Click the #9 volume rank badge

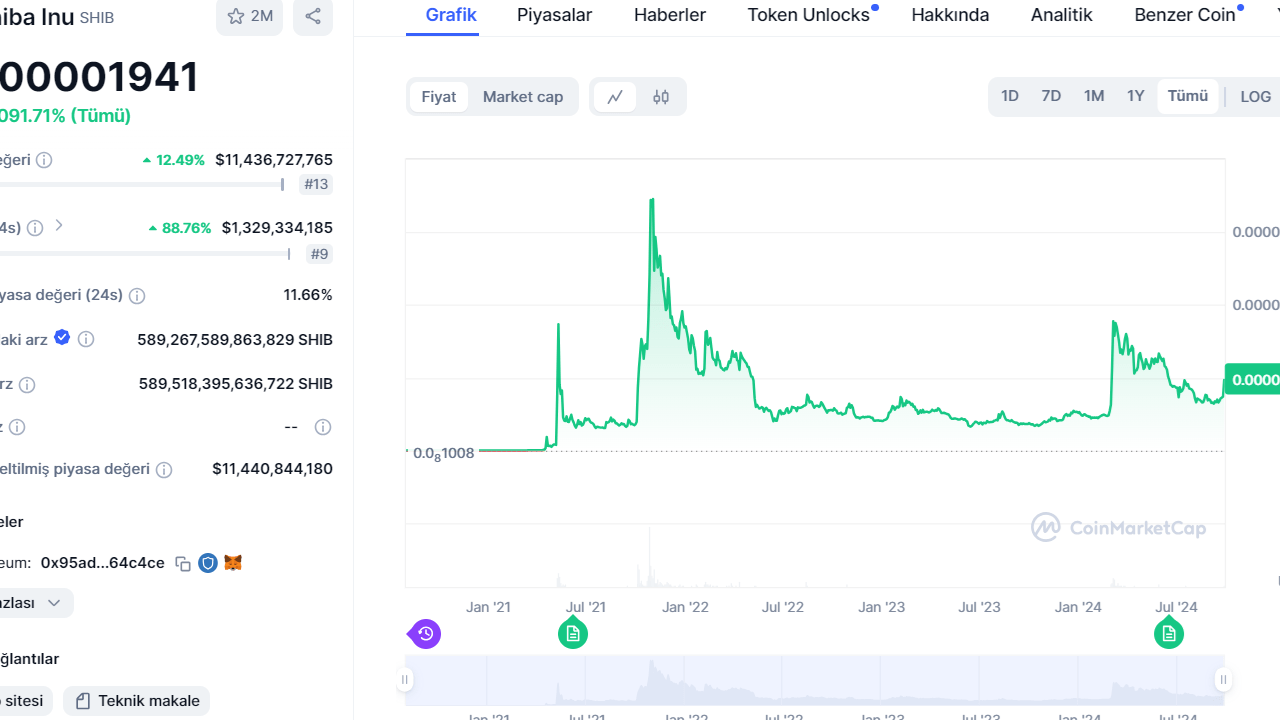tap(319, 254)
